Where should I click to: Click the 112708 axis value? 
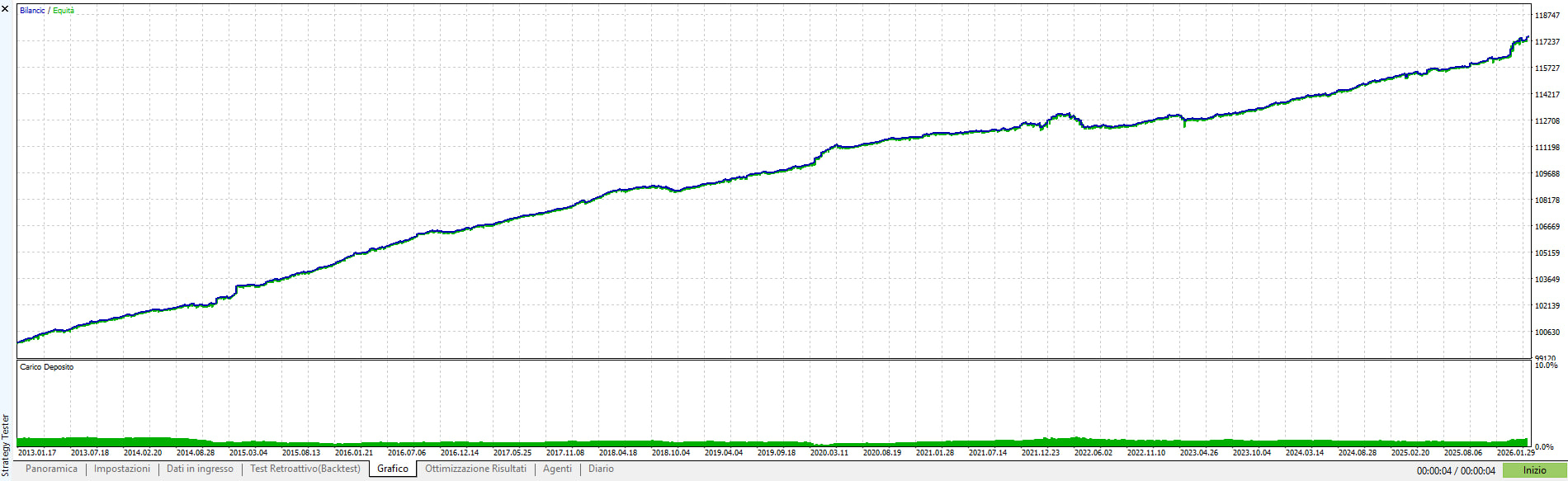[1547, 120]
